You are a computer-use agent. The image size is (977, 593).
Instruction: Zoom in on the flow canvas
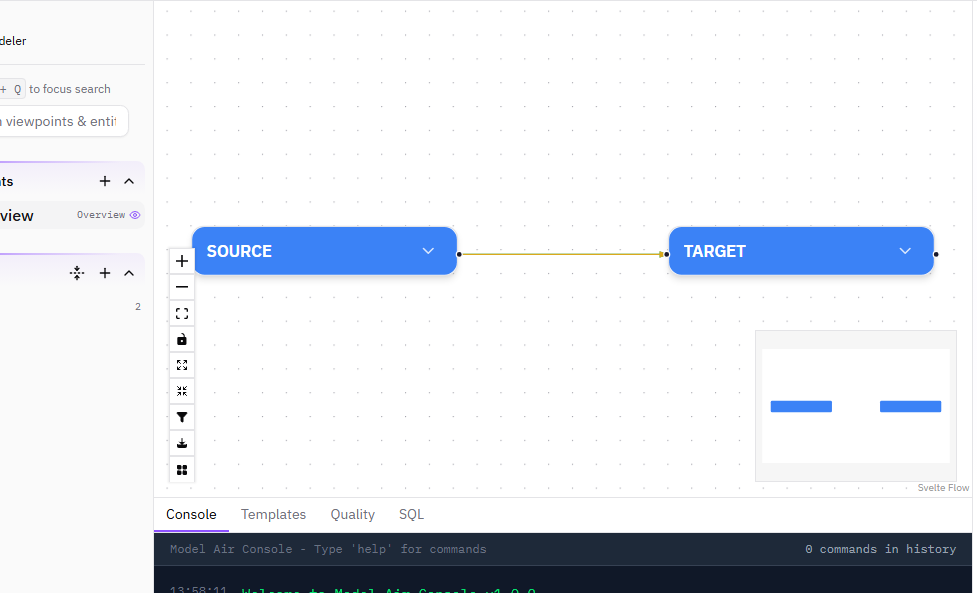click(x=182, y=261)
